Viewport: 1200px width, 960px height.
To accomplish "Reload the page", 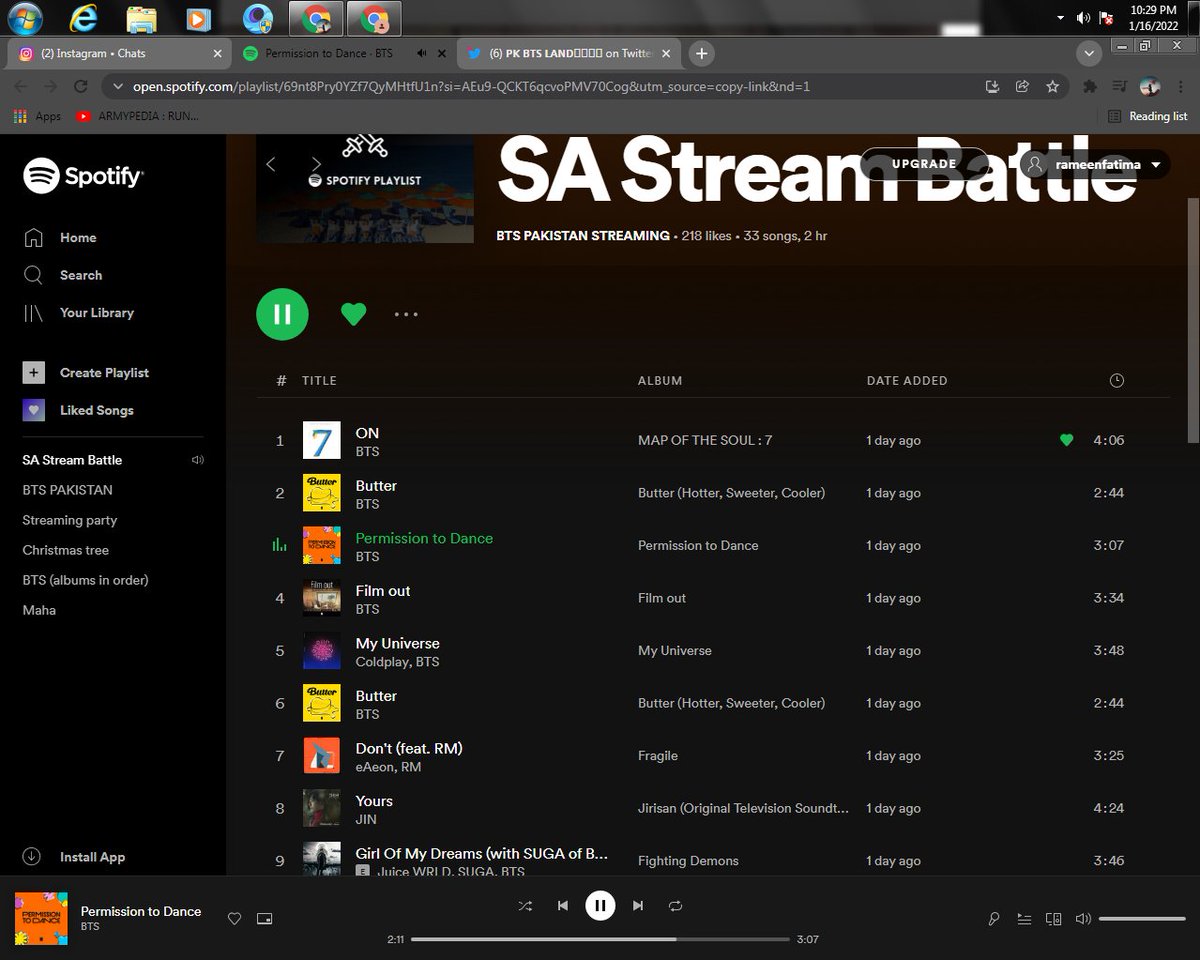I will pyautogui.click(x=80, y=86).
